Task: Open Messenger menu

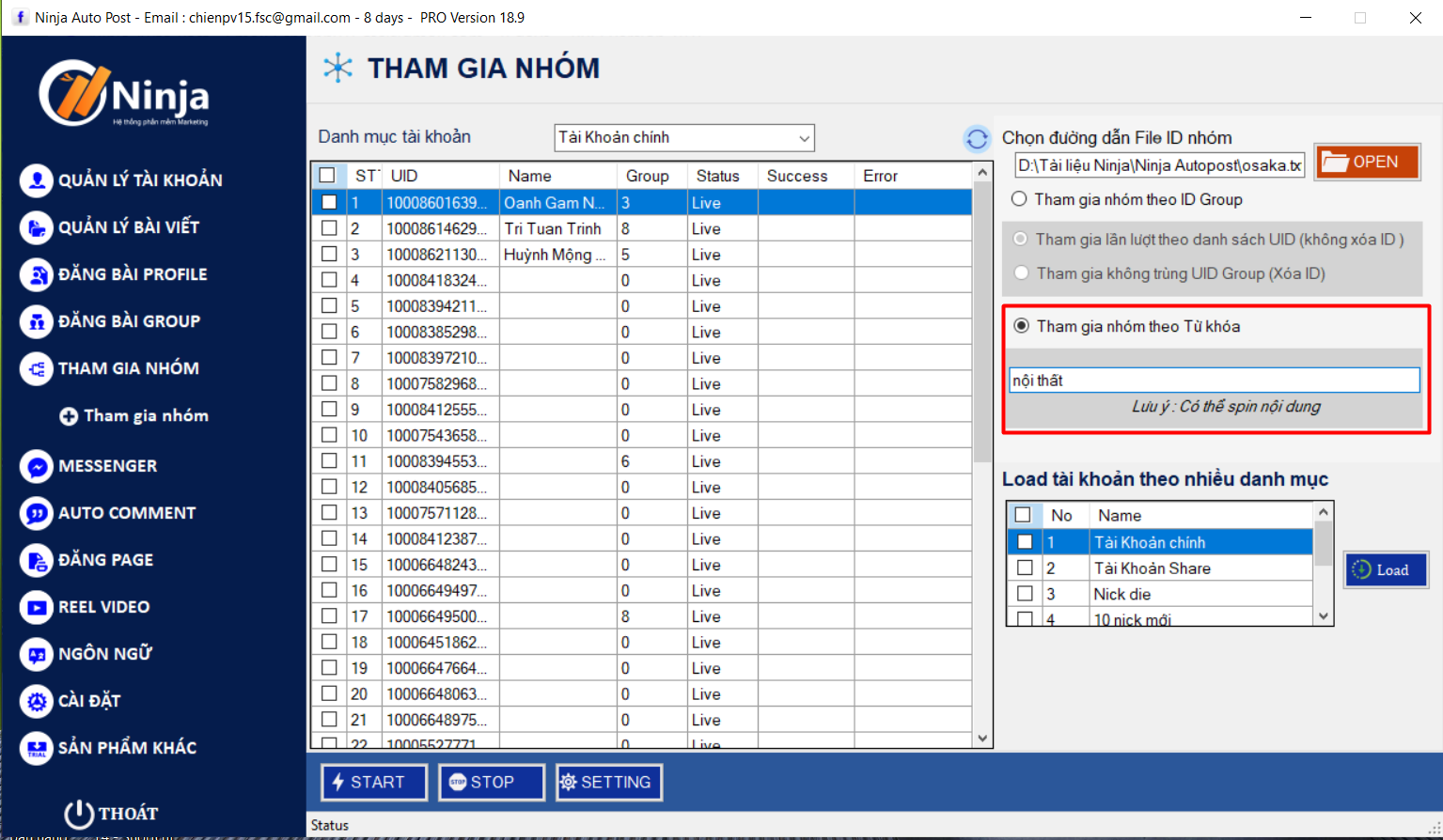Action: click(107, 466)
